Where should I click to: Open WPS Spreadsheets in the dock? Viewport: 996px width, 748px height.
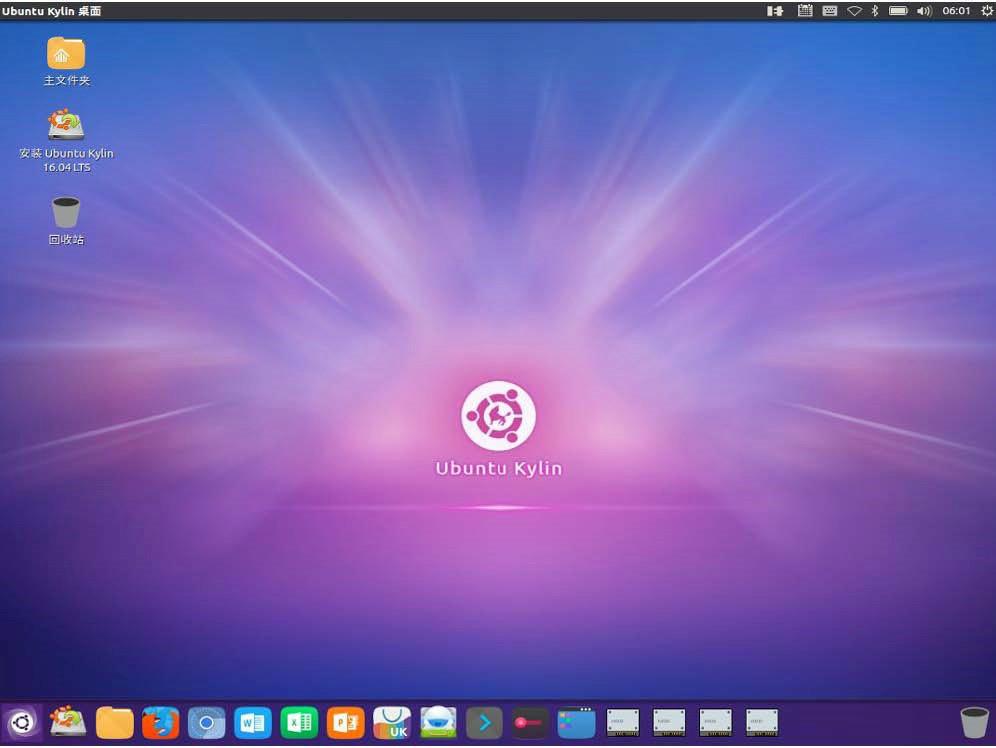(x=299, y=722)
